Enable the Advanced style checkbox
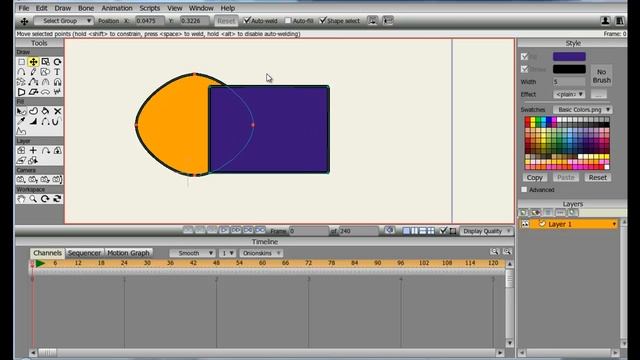The width and height of the screenshot is (640, 360). (x=524, y=190)
